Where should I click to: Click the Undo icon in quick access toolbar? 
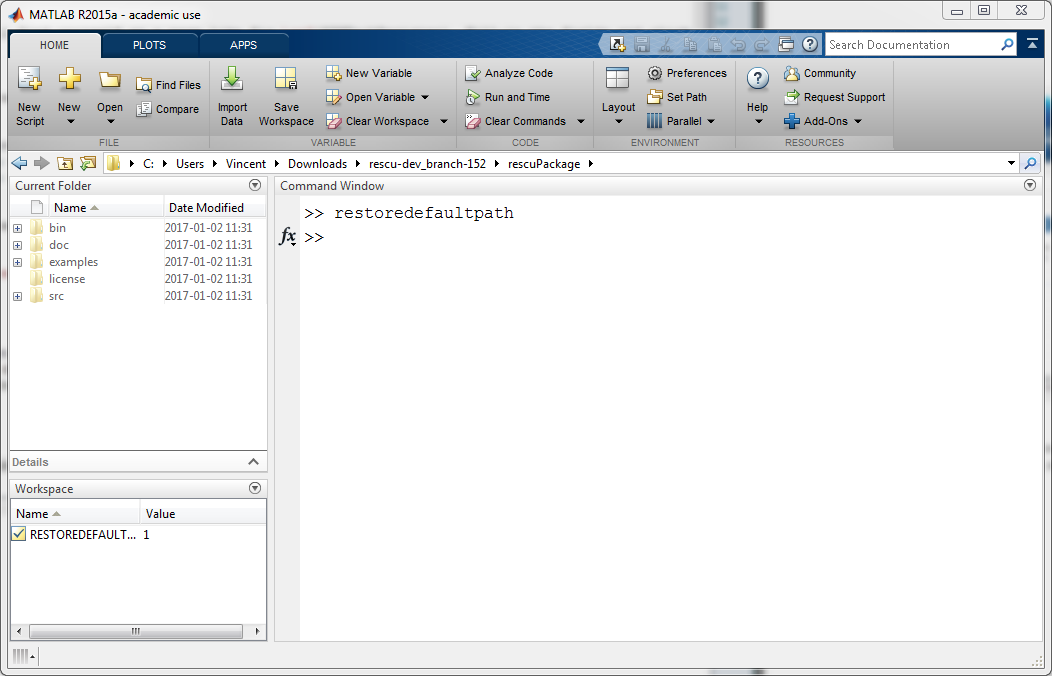[x=738, y=45]
